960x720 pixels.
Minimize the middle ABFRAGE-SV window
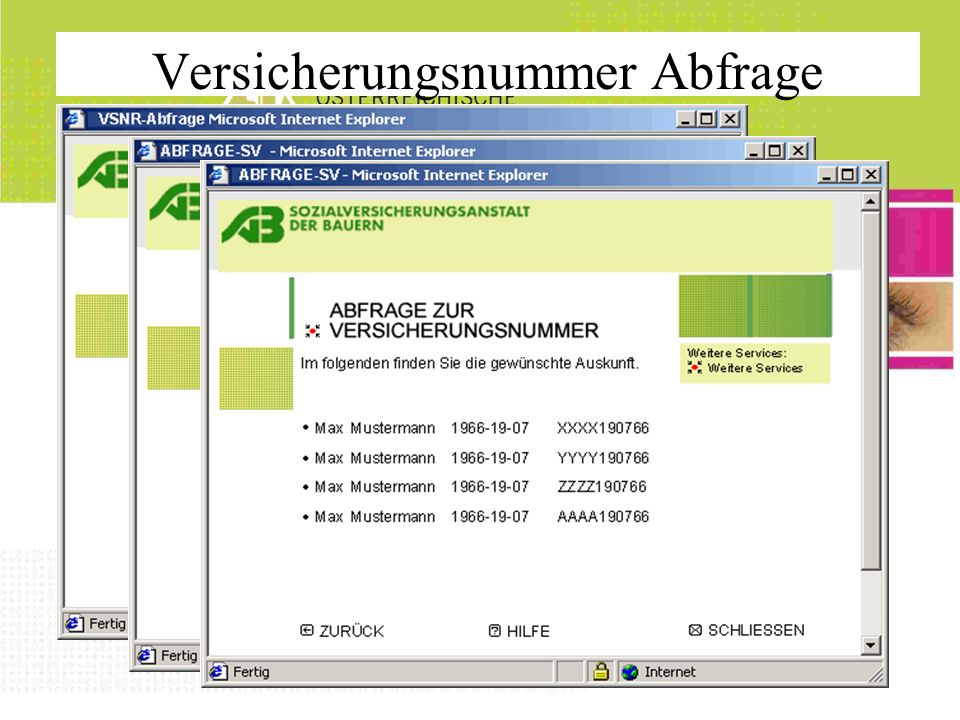click(754, 151)
